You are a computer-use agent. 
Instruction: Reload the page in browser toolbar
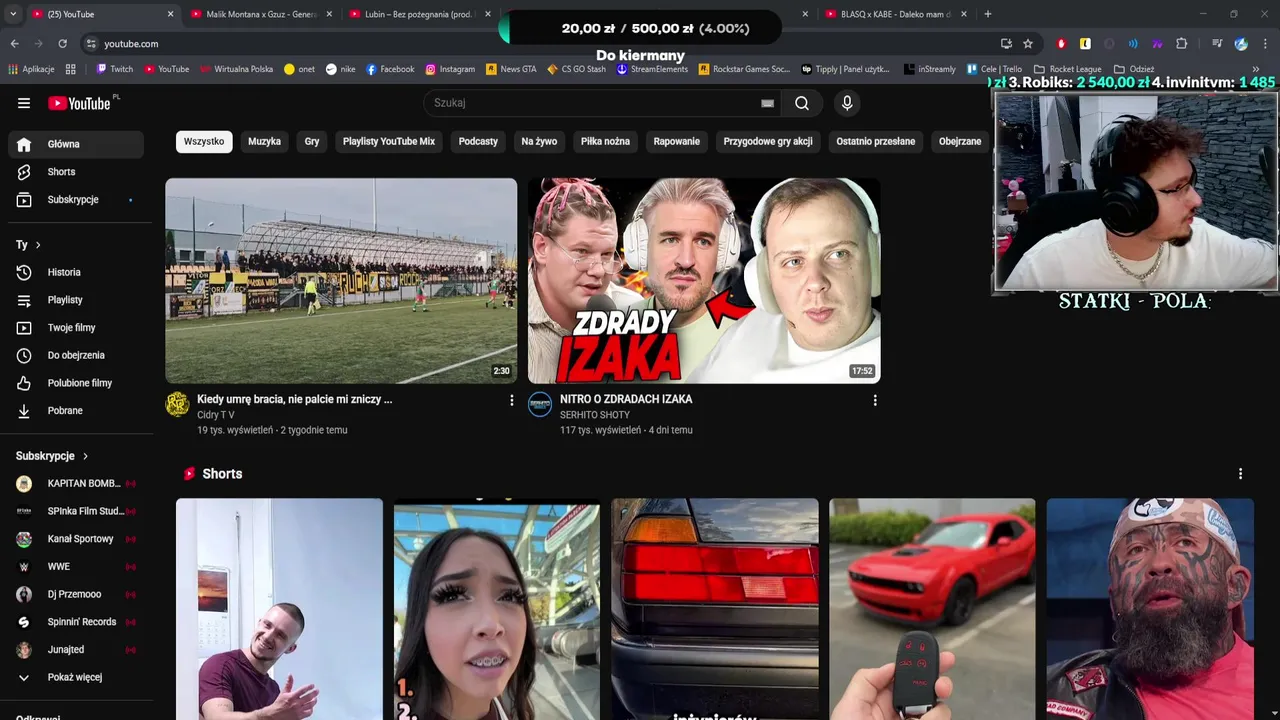(x=62, y=44)
